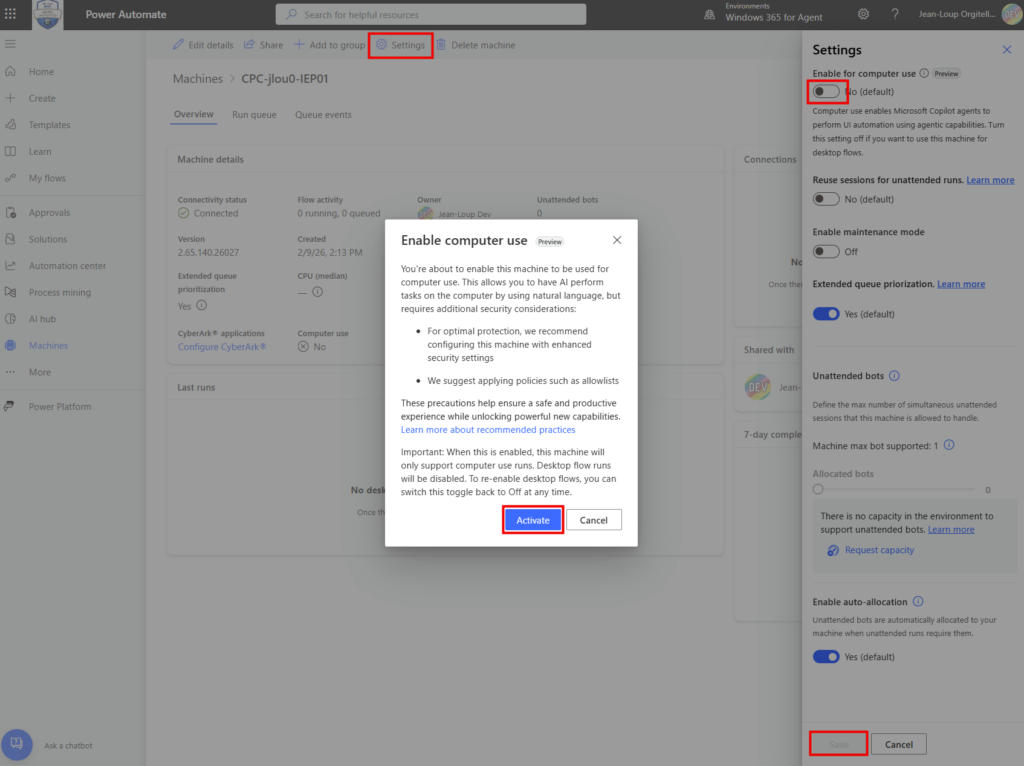
Task: Collapse the left navigation hamburger menu
Action: [x=11, y=45]
